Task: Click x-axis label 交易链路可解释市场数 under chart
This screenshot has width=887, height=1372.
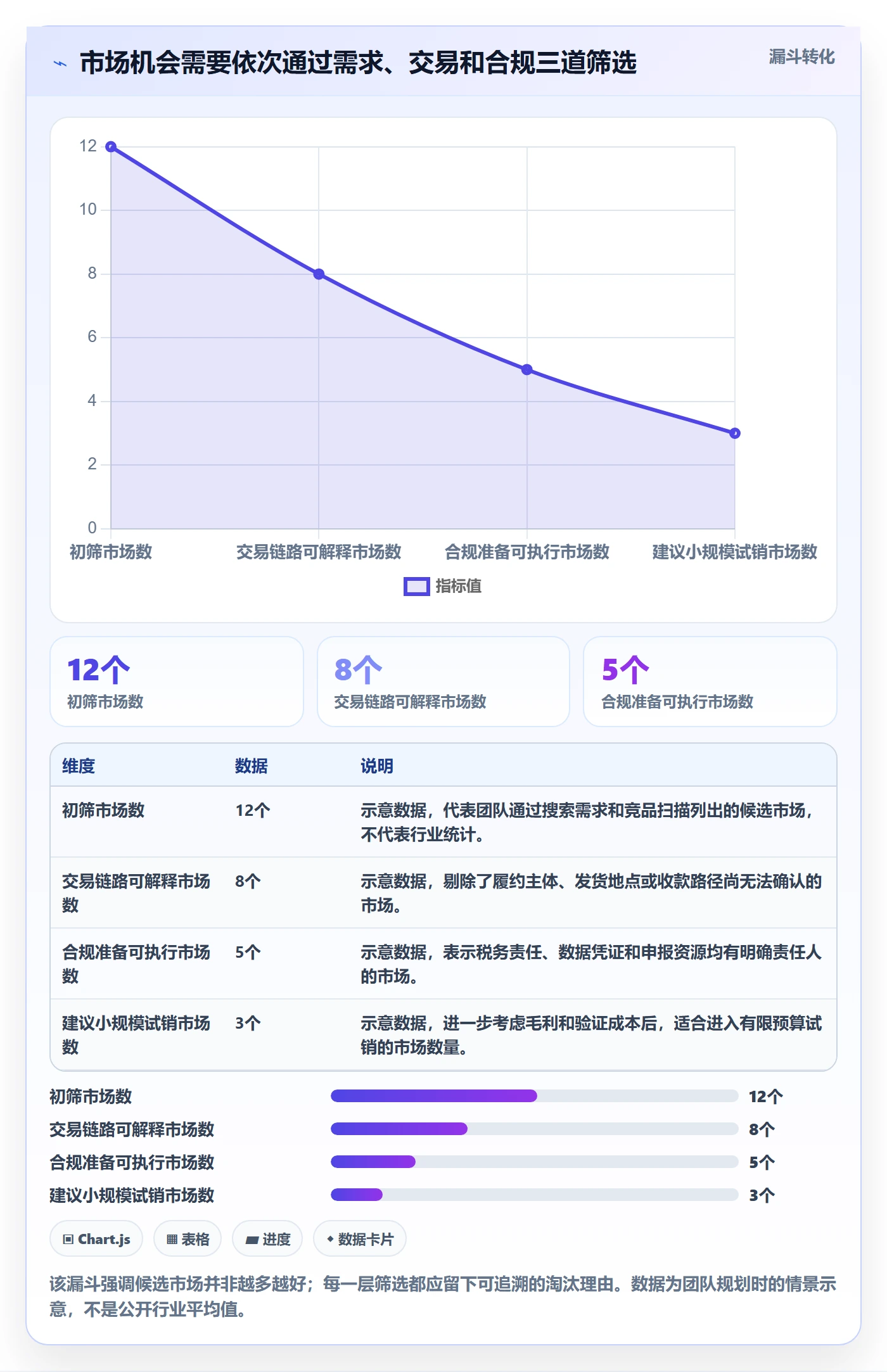Action: [x=319, y=552]
